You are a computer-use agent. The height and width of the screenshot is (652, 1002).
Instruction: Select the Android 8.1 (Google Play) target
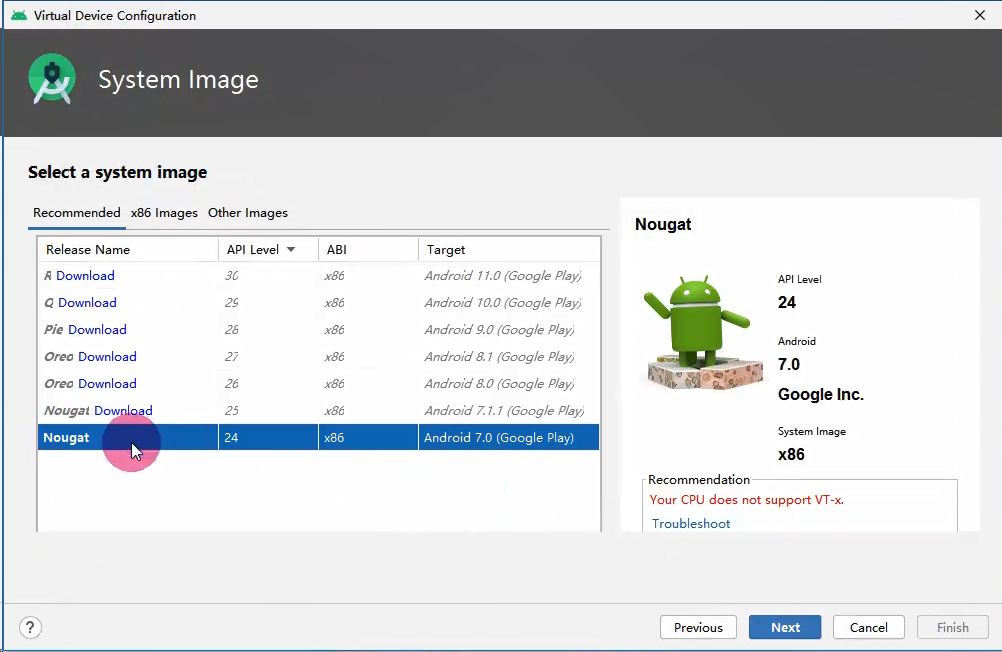pos(499,356)
